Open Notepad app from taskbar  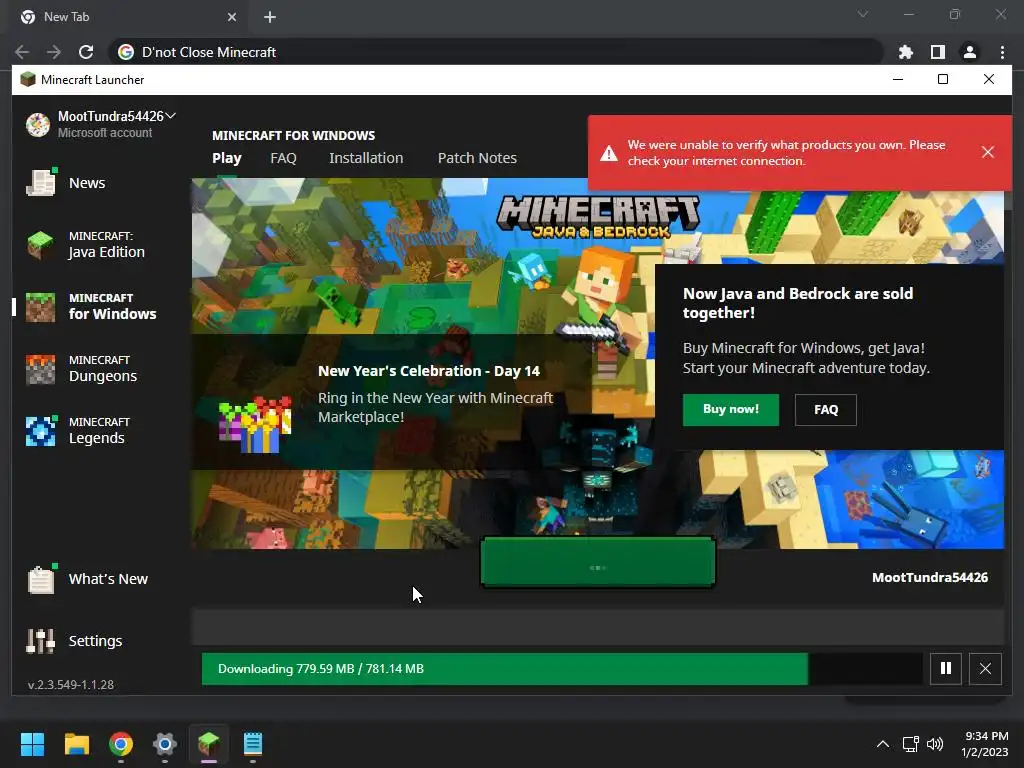(253, 744)
